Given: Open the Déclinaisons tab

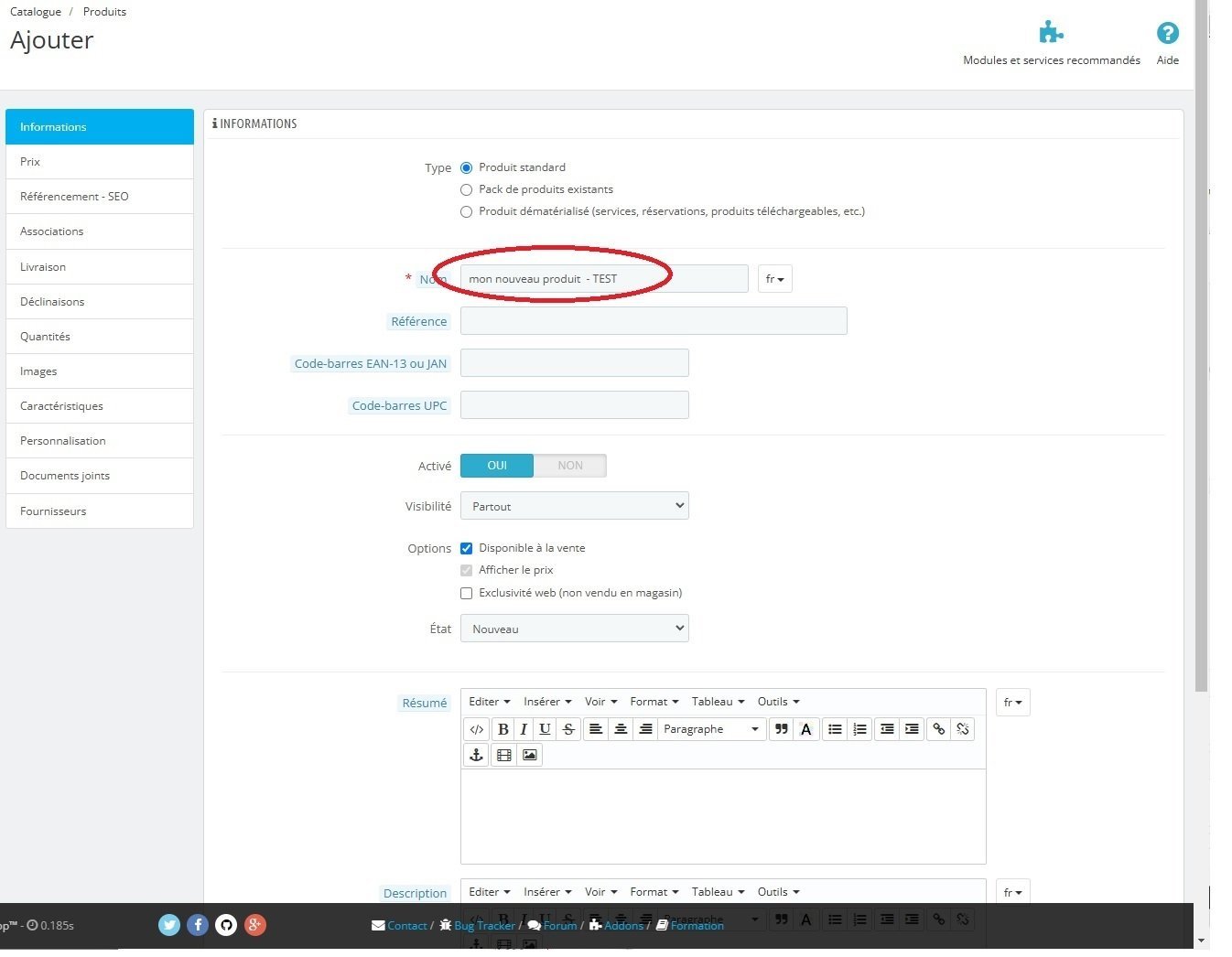Looking at the screenshot, I should tap(100, 302).
